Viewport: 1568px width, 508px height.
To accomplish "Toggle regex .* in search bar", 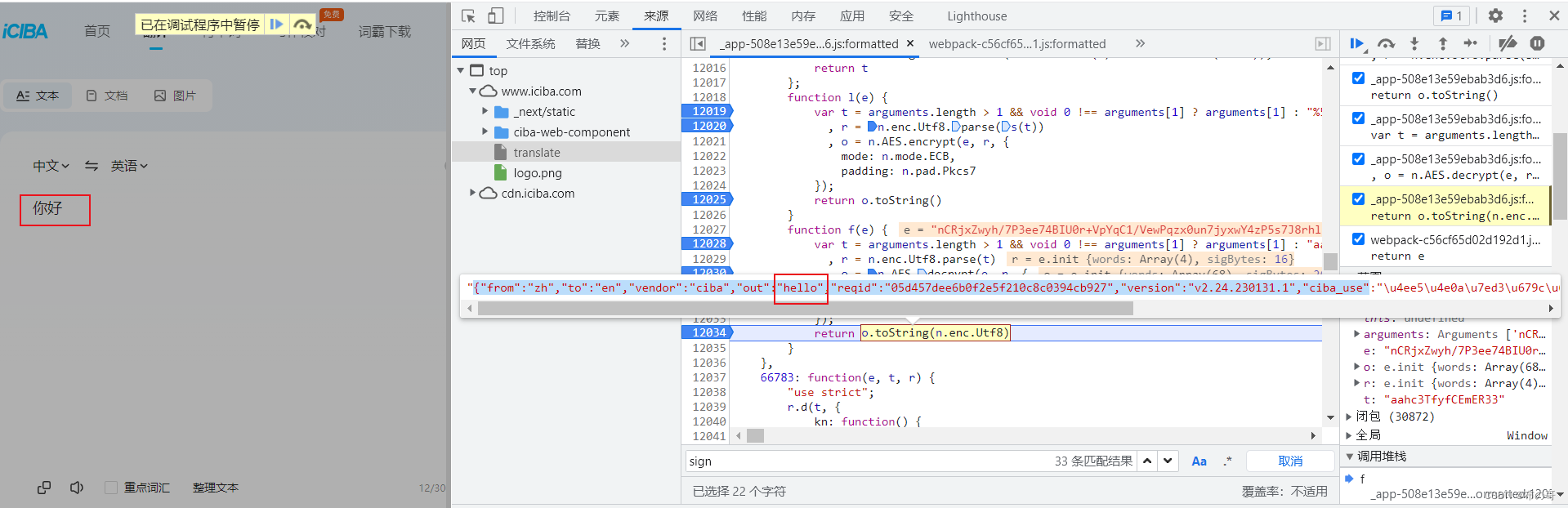I will [1227, 461].
